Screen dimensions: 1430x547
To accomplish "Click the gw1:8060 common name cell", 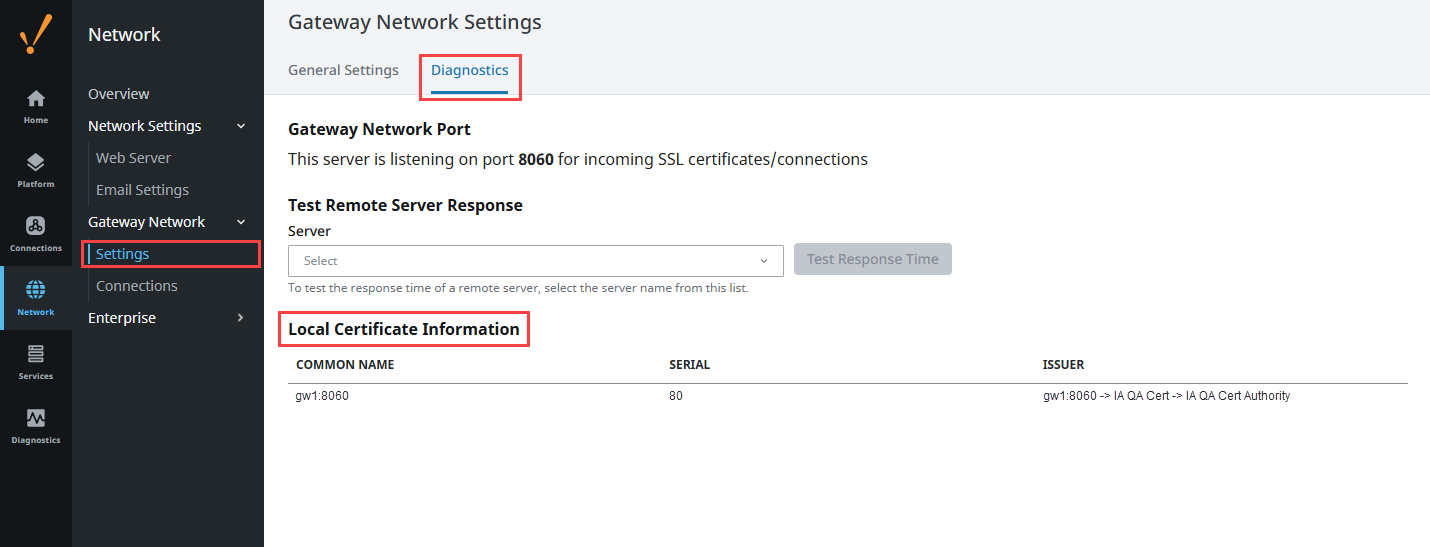I will [322, 396].
